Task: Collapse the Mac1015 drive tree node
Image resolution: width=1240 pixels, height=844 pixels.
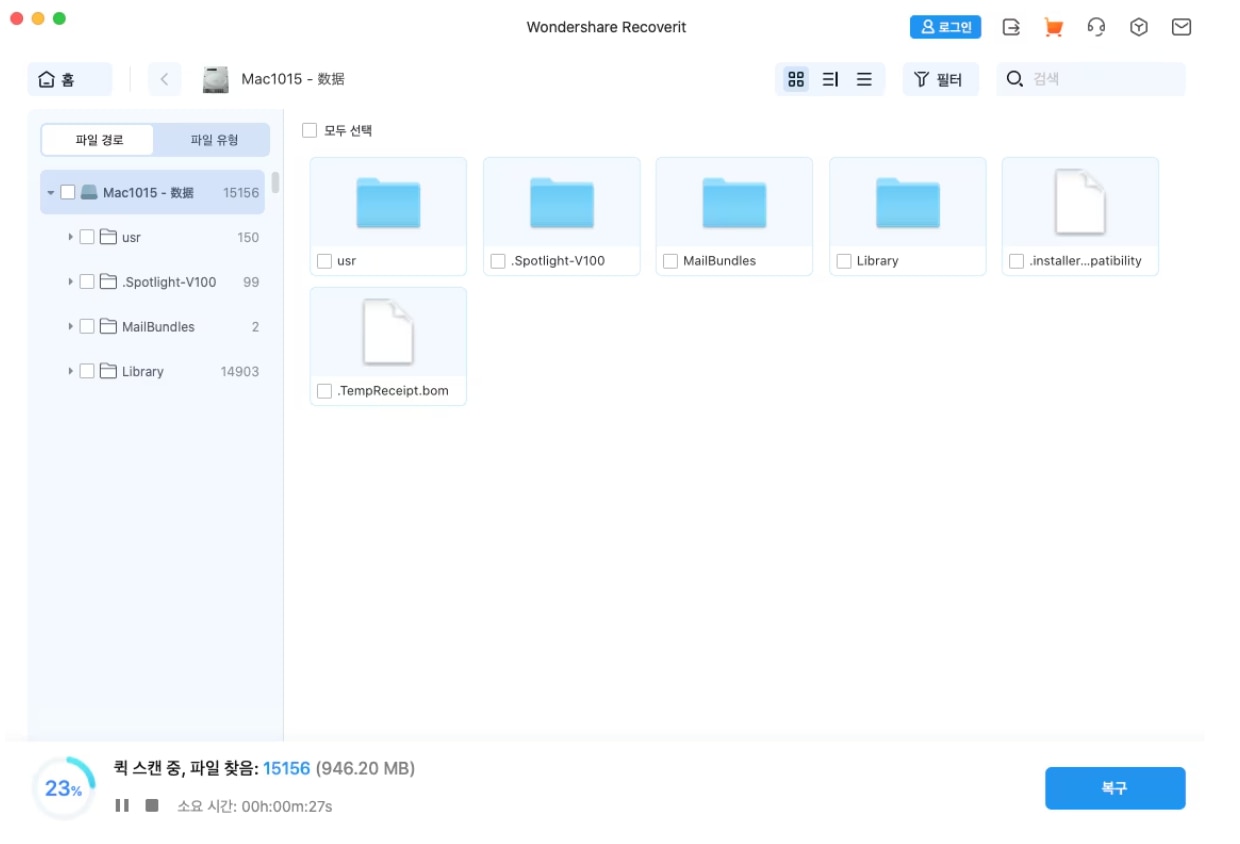Action: [x=51, y=193]
